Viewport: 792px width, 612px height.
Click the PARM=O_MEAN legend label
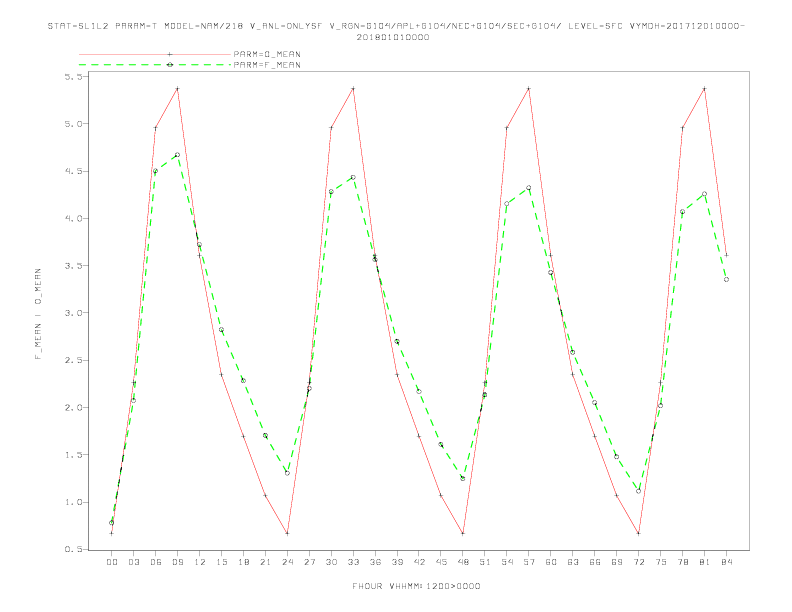tap(267, 54)
